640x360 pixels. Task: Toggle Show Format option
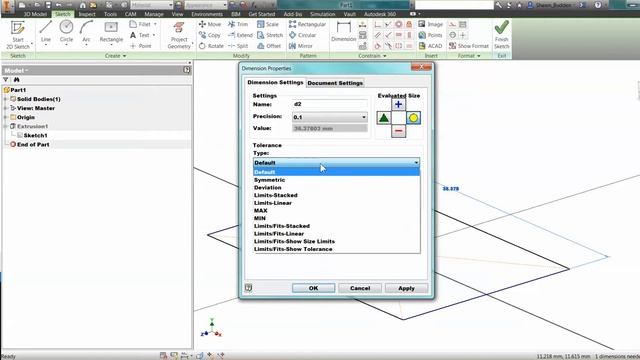point(469,46)
